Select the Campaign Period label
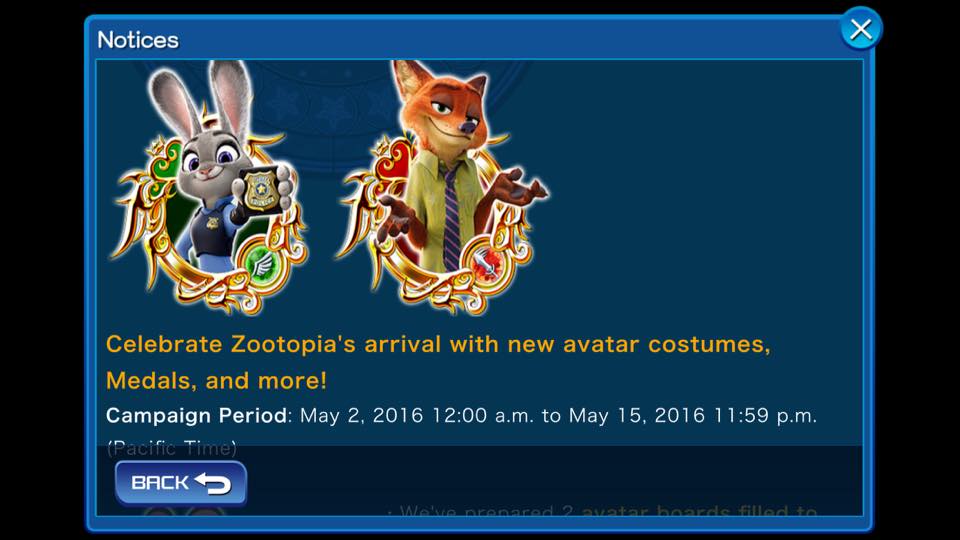960x540 pixels. pos(196,416)
